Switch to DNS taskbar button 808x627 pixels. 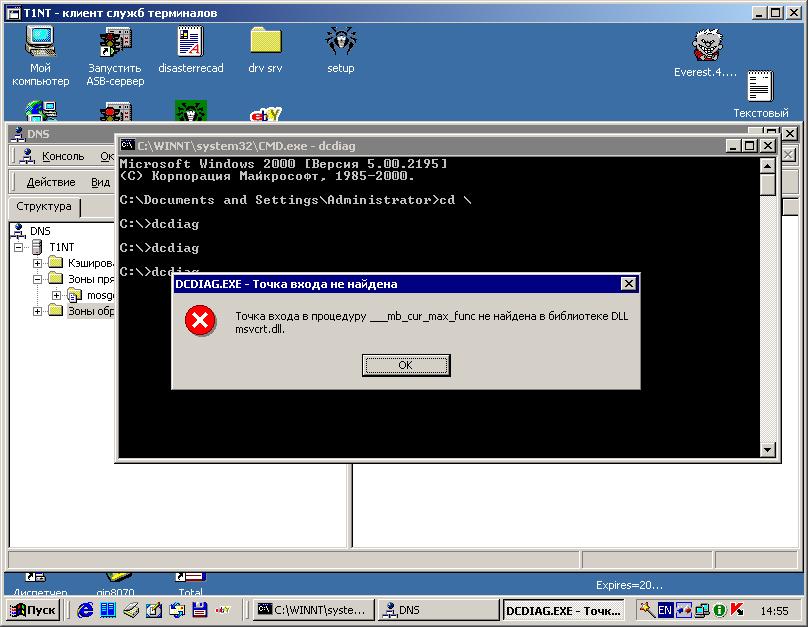tap(438, 611)
